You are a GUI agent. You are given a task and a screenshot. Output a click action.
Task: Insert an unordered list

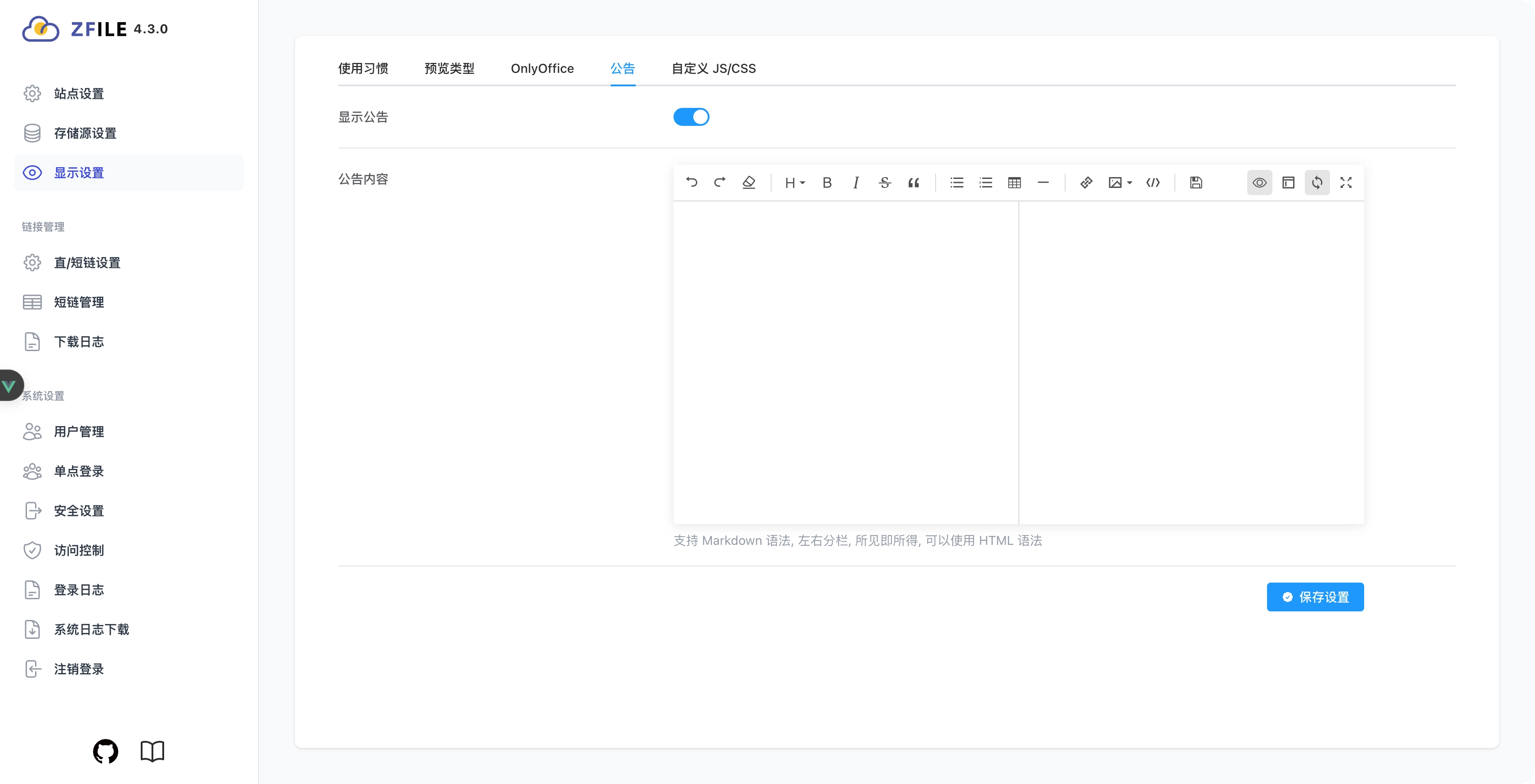[x=957, y=183]
